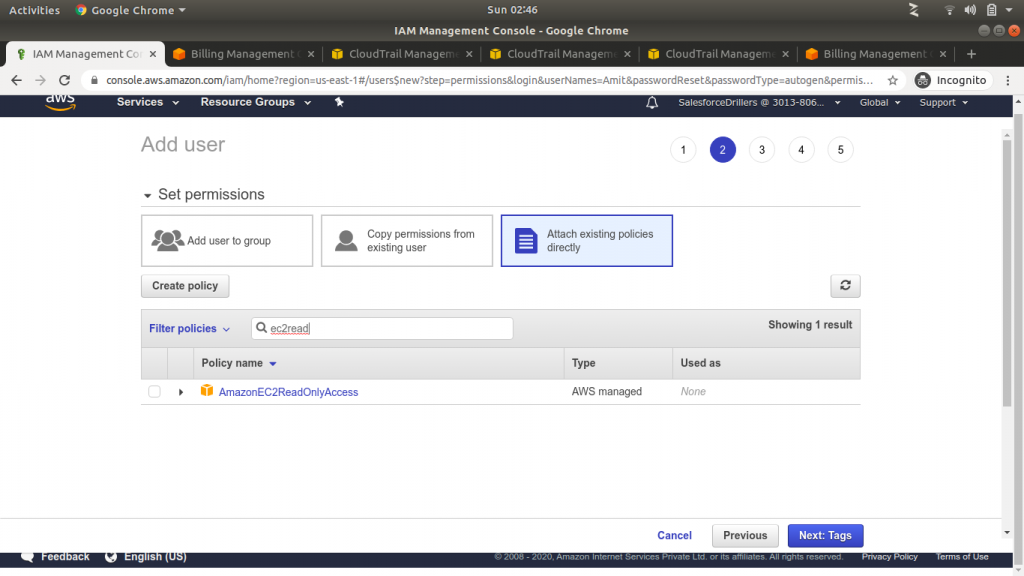Open the notifications bell icon

[652, 103]
